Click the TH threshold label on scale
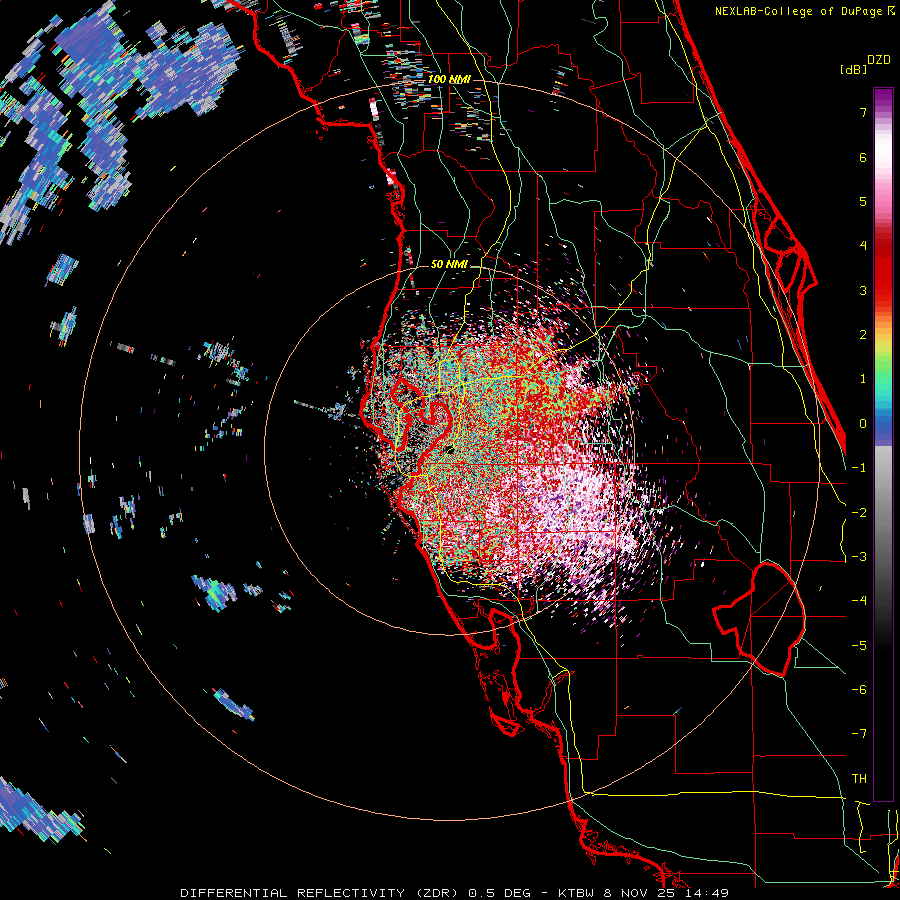900x900 pixels. pyautogui.click(x=859, y=779)
